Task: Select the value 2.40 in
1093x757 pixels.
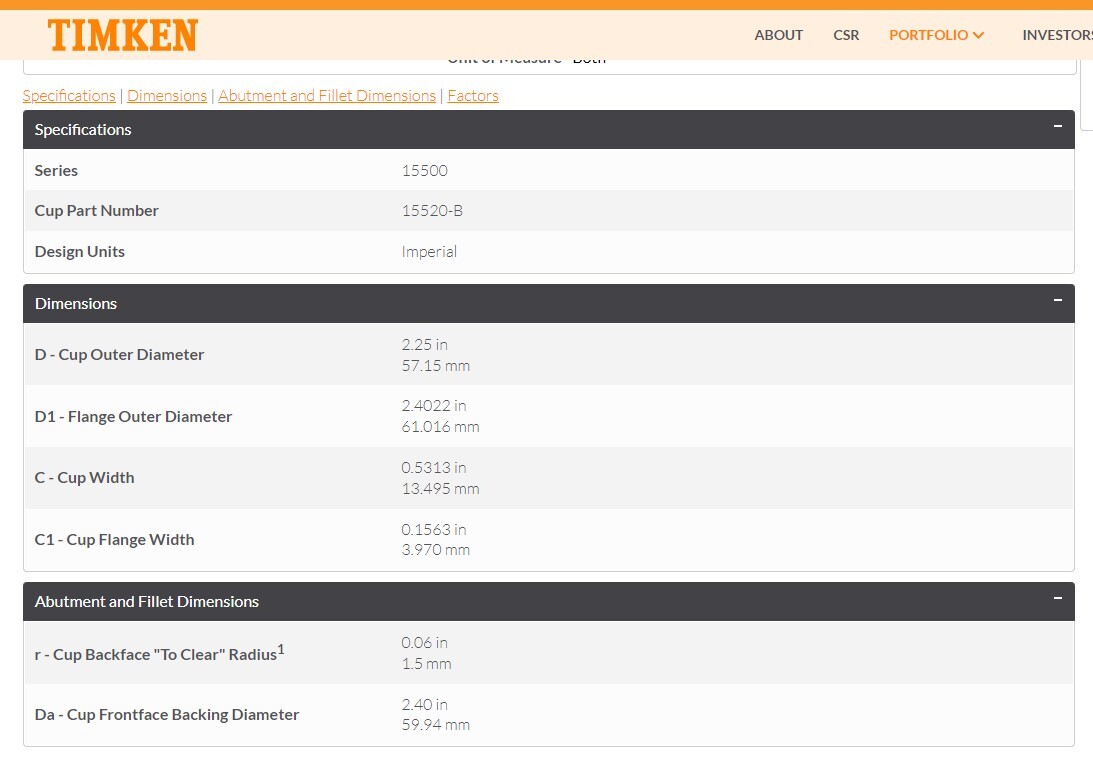Action: pos(425,705)
